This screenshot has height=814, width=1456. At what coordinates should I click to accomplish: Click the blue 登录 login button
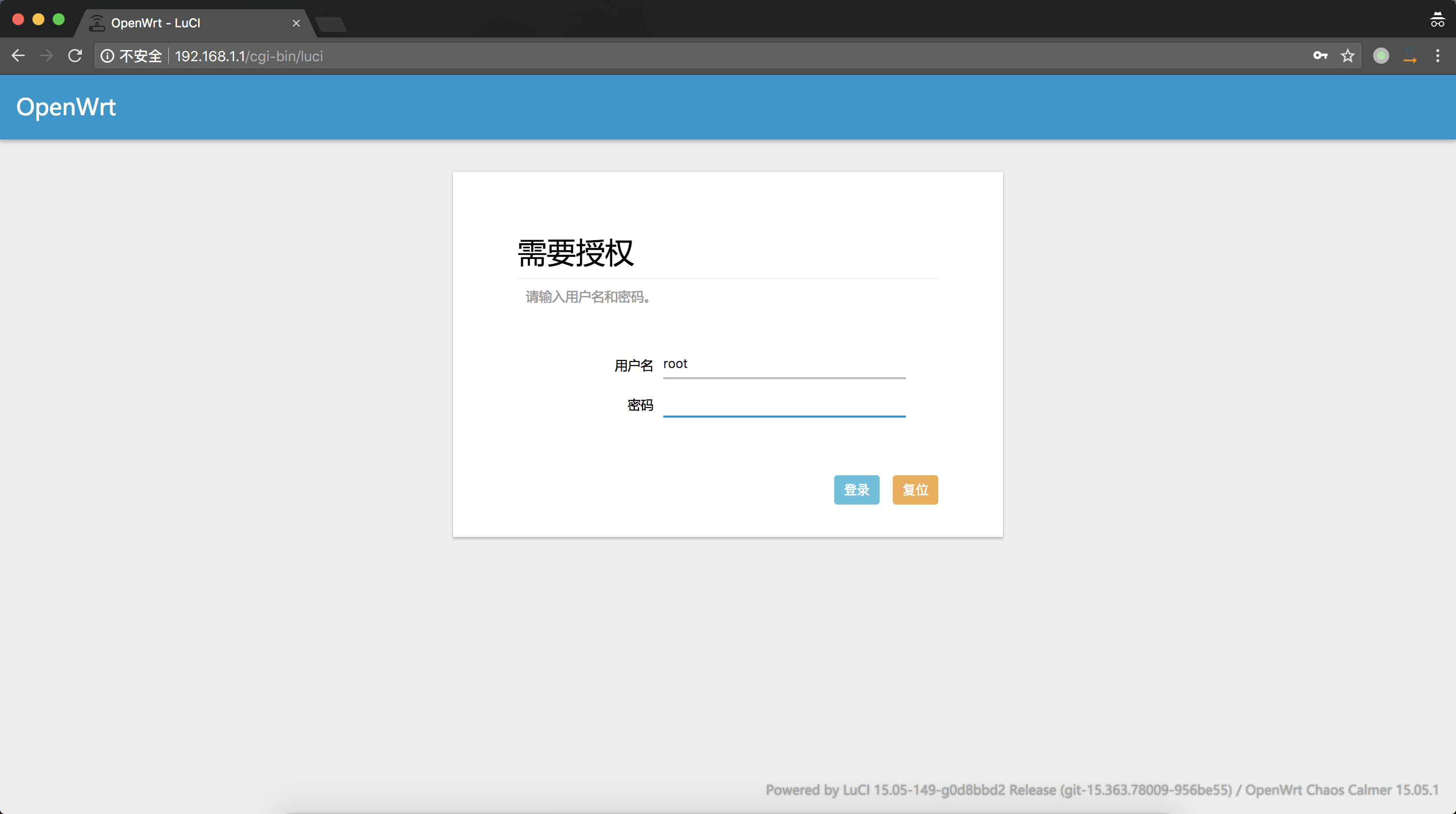[x=856, y=489]
